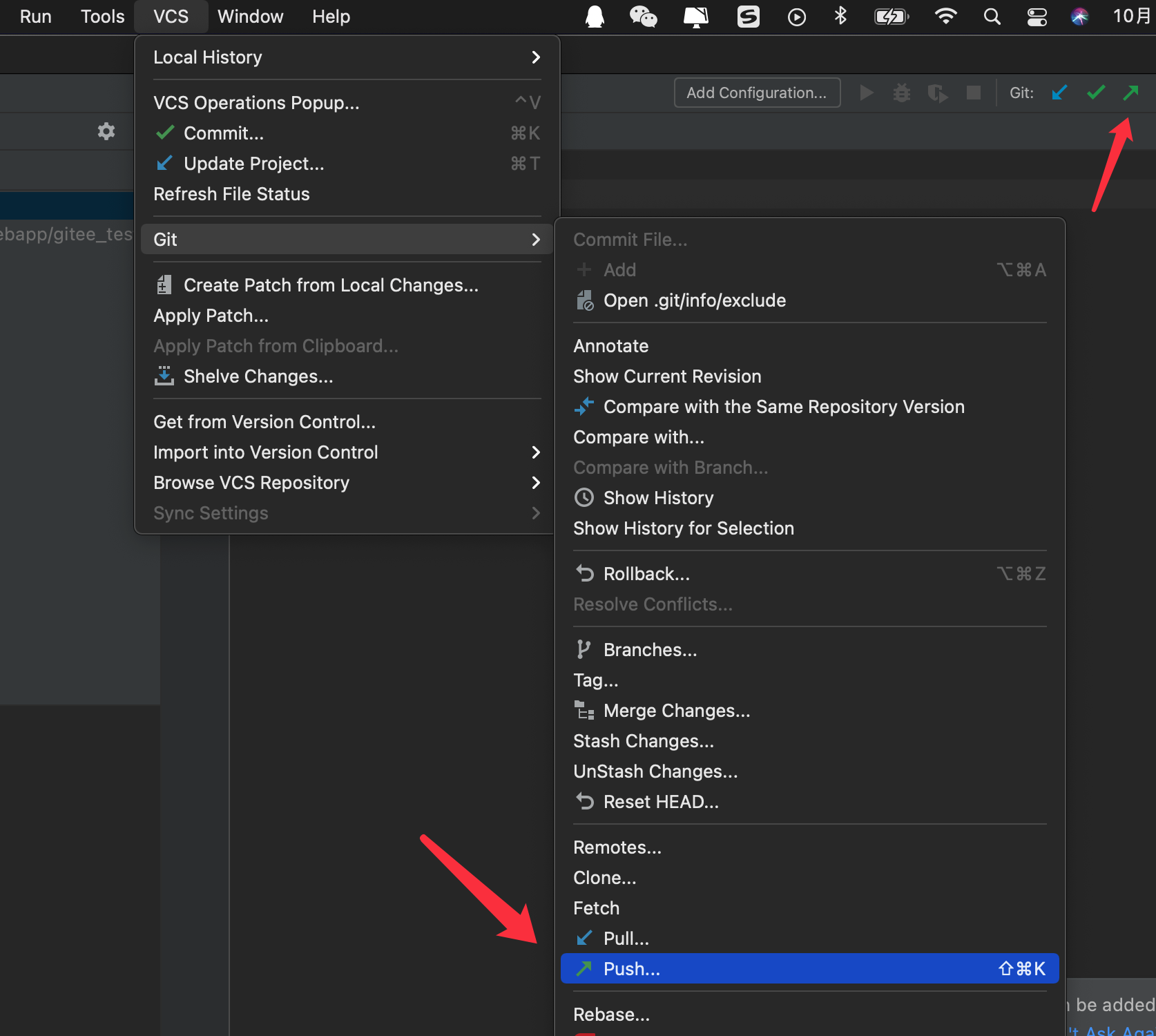Select Fetch in Git submenu
This screenshot has height=1036, width=1156.
tap(809, 908)
